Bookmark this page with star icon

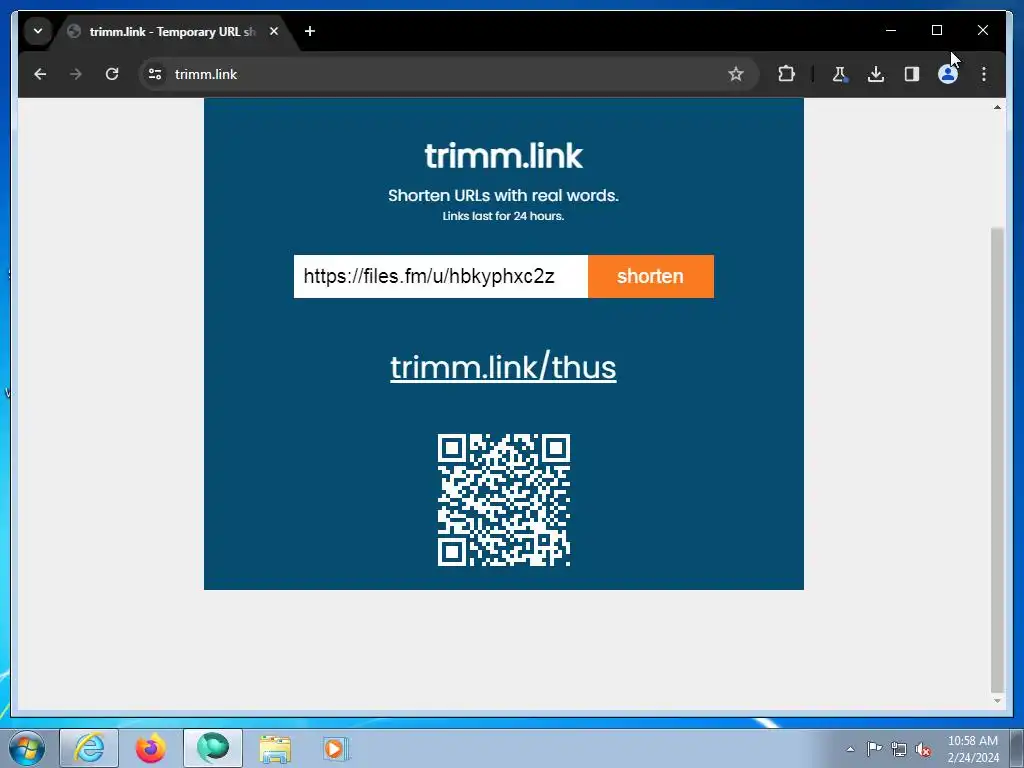point(736,74)
